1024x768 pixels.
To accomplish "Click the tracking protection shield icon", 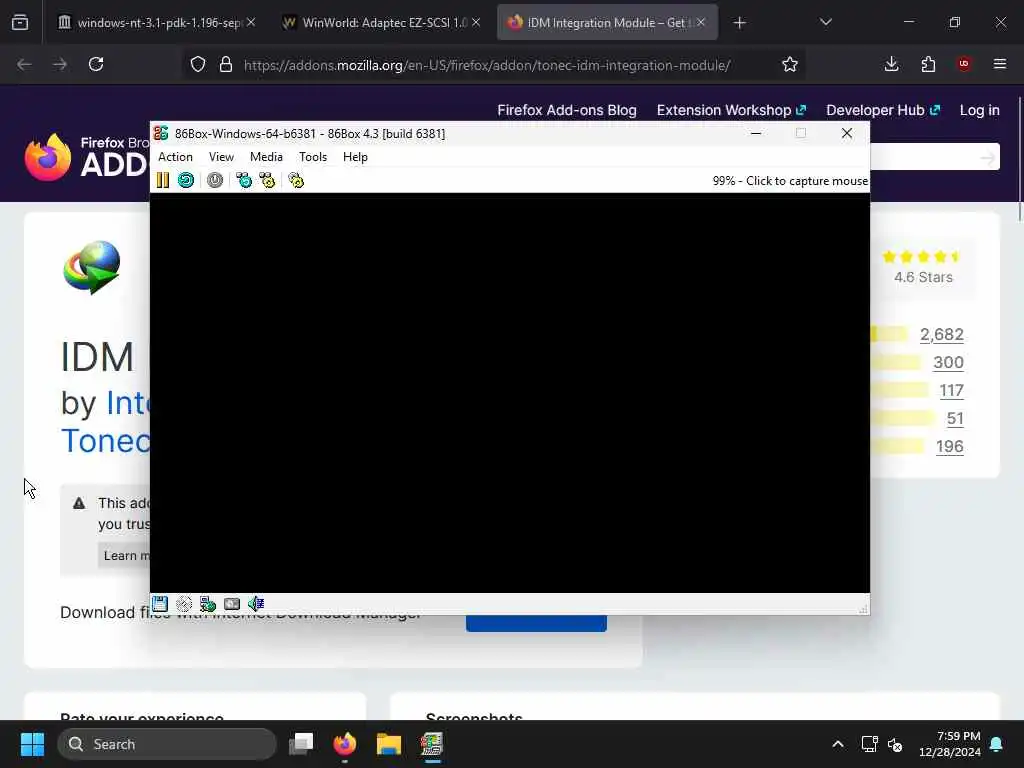I will click(198, 64).
